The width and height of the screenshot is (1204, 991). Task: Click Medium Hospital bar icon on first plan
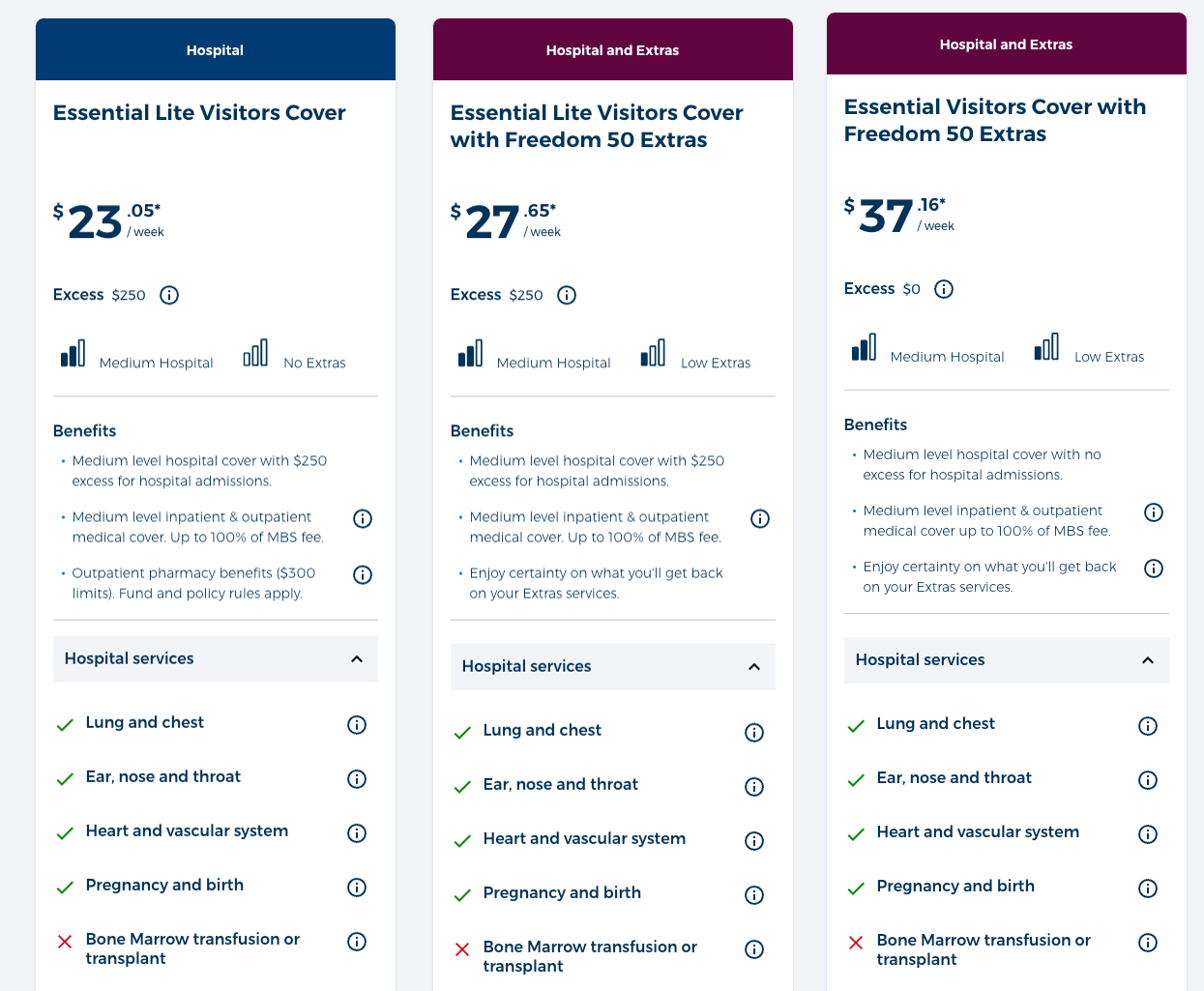[x=73, y=354]
